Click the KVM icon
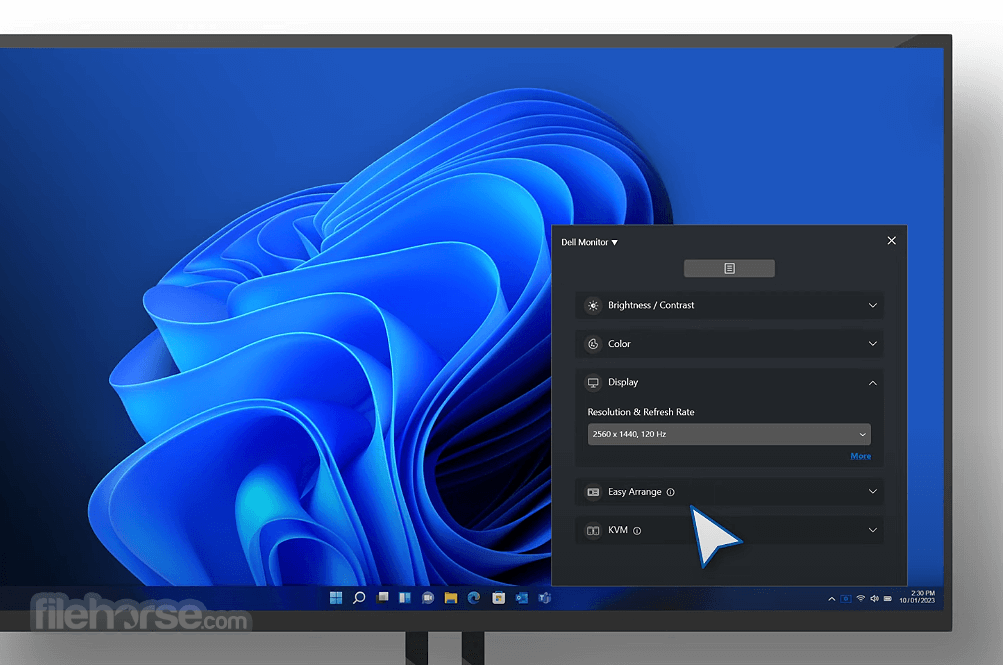This screenshot has width=1003, height=665. (x=593, y=531)
